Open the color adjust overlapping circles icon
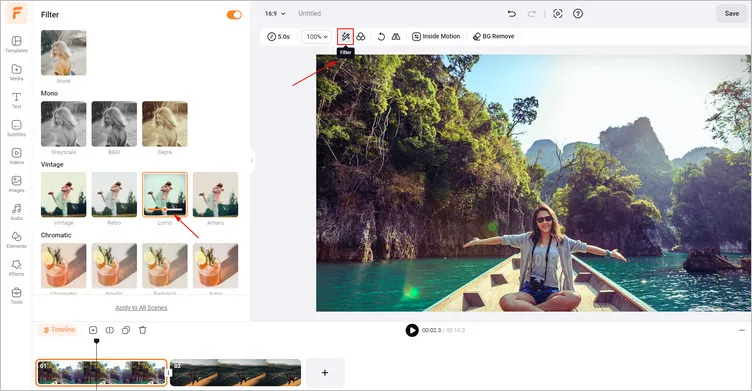 [361, 36]
